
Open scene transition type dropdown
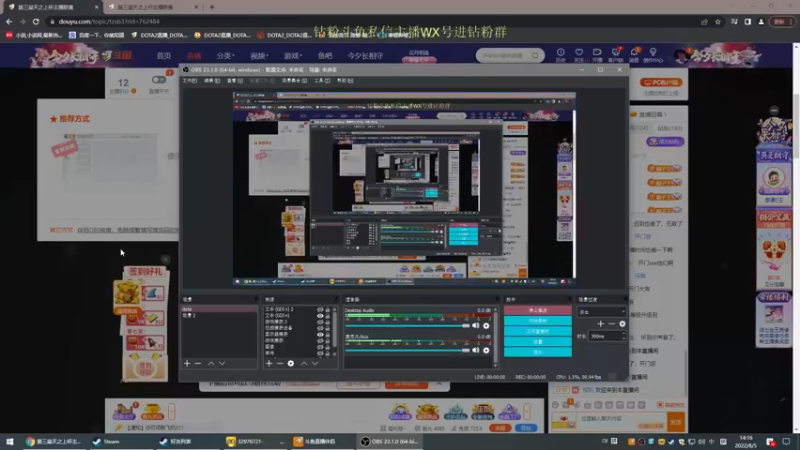(602, 312)
